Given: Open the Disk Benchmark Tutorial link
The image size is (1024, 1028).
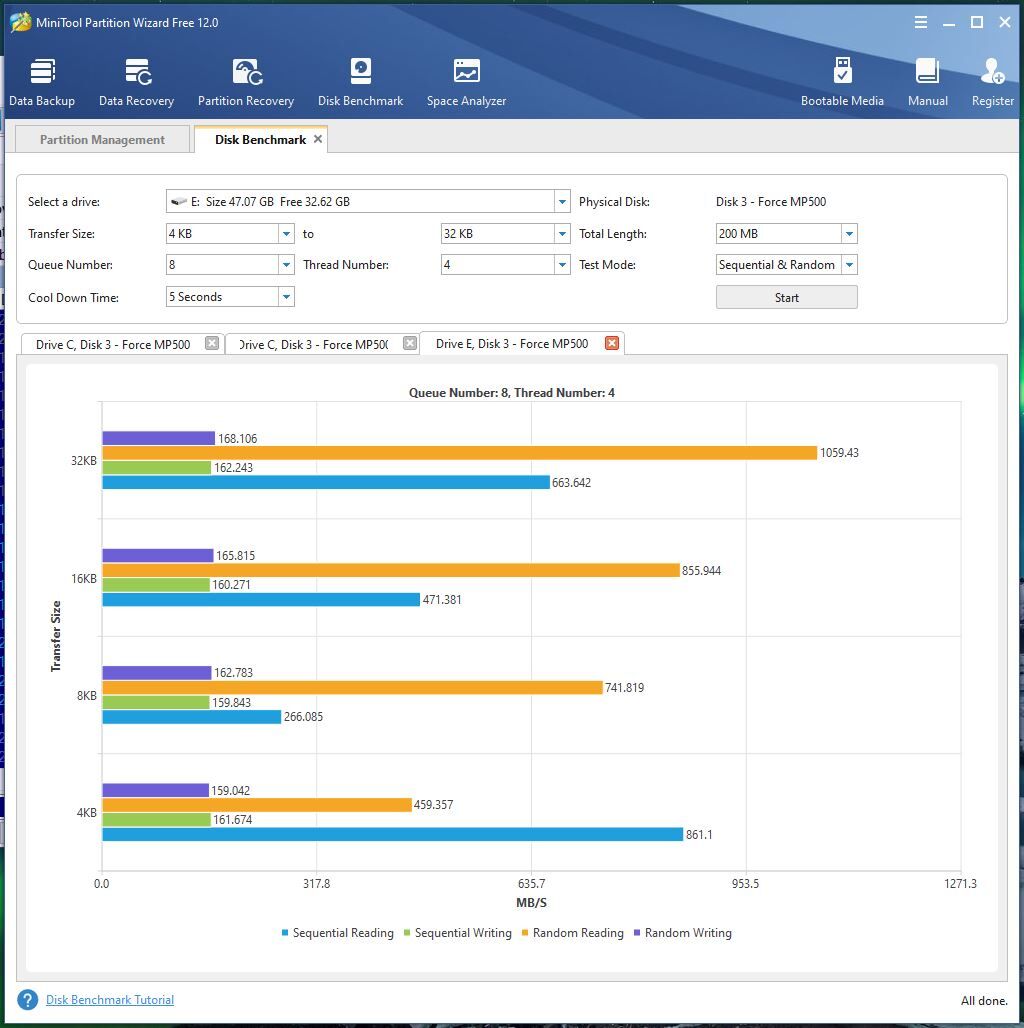Looking at the screenshot, I should (x=110, y=1000).
